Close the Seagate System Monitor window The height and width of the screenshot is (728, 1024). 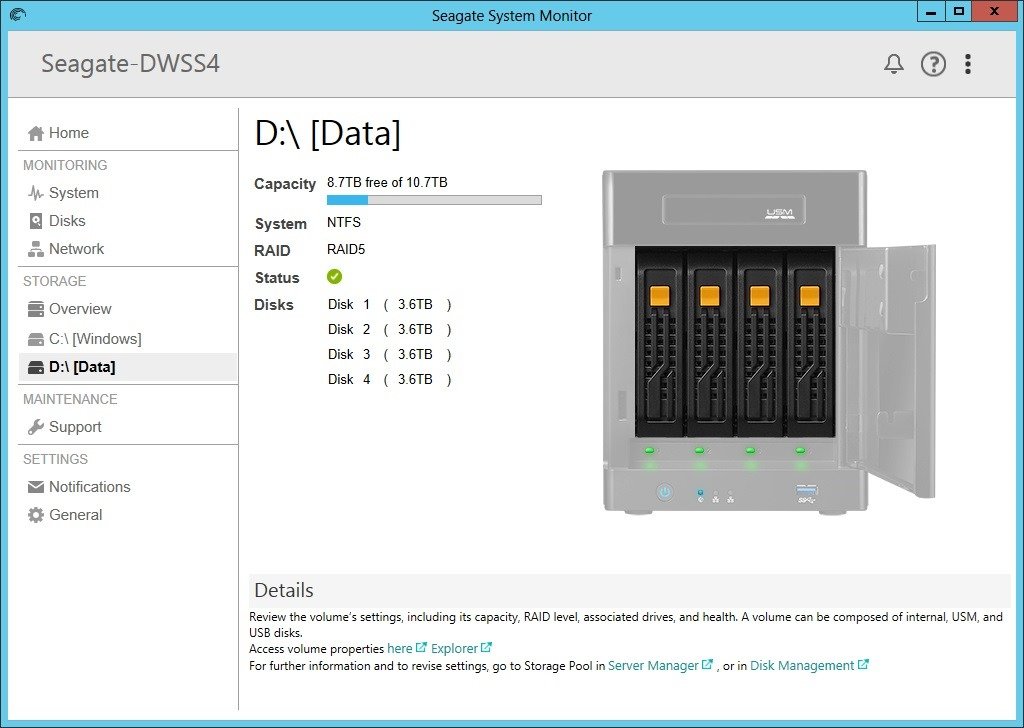[x=995, y=12]
